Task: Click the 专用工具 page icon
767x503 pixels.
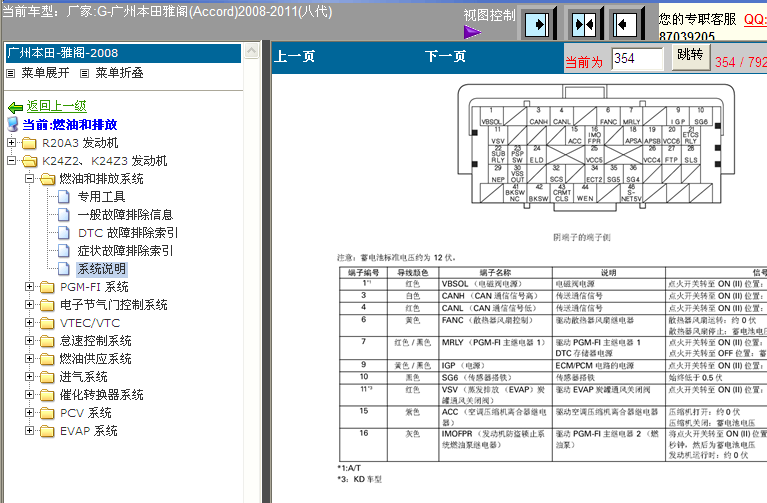Action: click(64, 197)
